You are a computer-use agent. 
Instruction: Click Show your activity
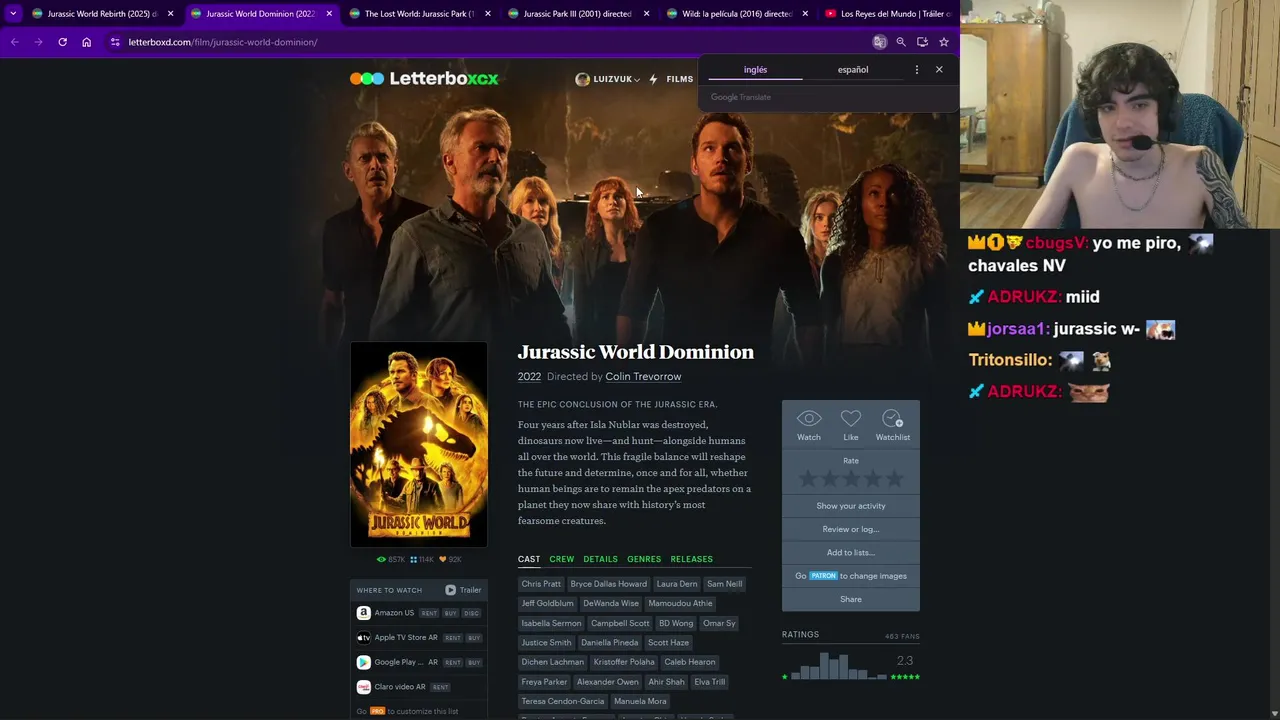point(851,506)
